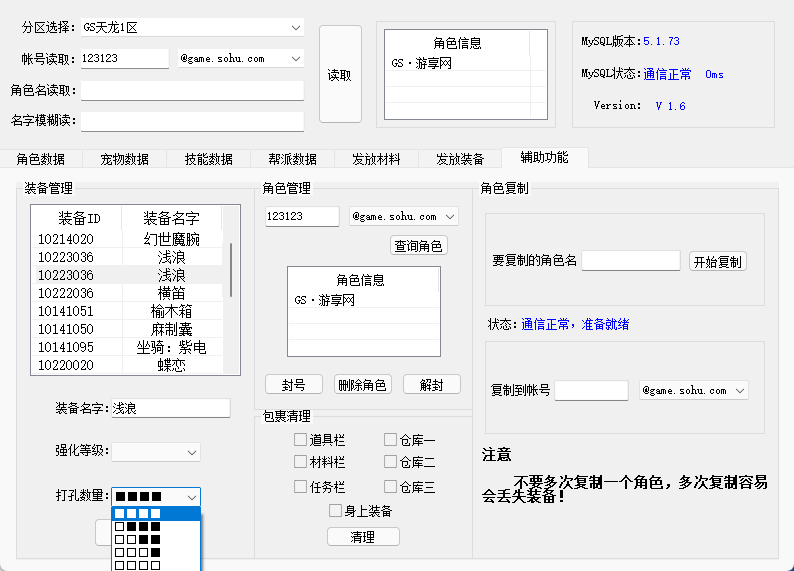Click the large 读取 button

click(x=340, y=75)
